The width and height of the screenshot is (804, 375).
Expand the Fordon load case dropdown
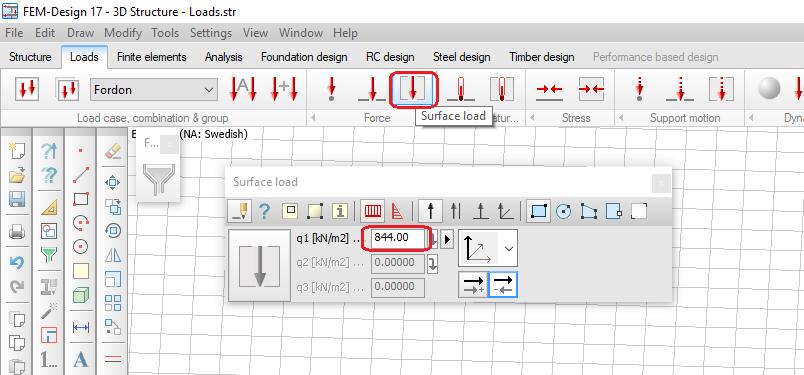pos(154,90)
